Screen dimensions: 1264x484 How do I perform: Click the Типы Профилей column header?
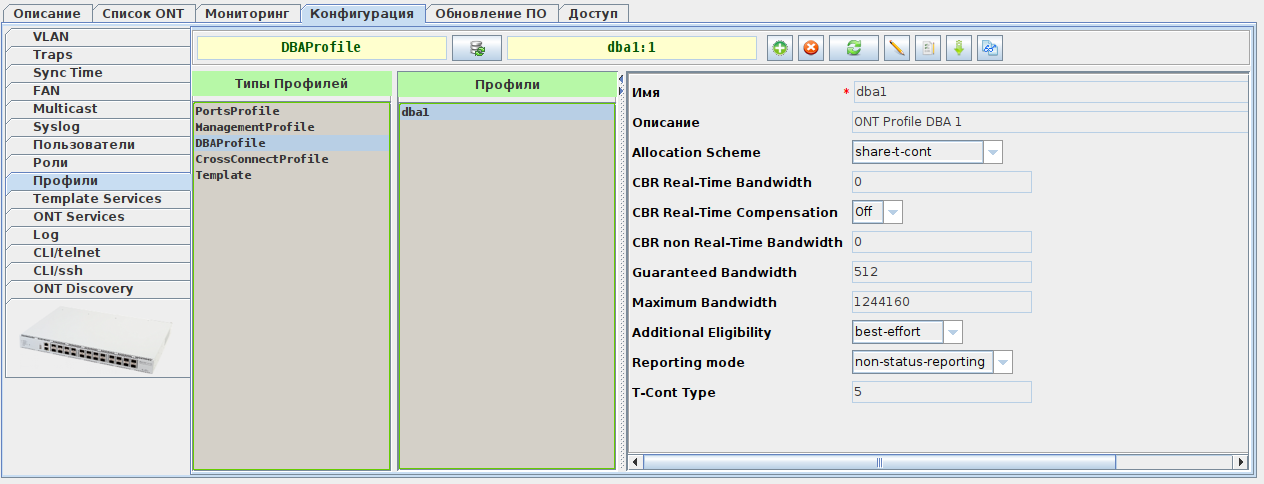(291, 84)
